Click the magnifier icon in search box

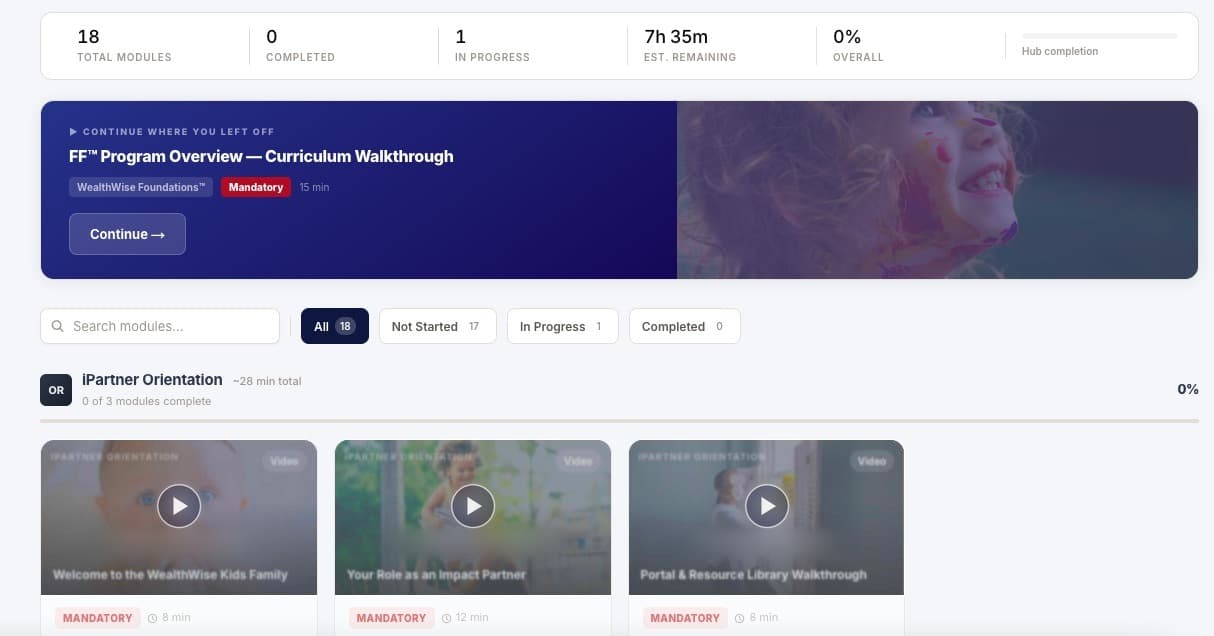(58, 326)
